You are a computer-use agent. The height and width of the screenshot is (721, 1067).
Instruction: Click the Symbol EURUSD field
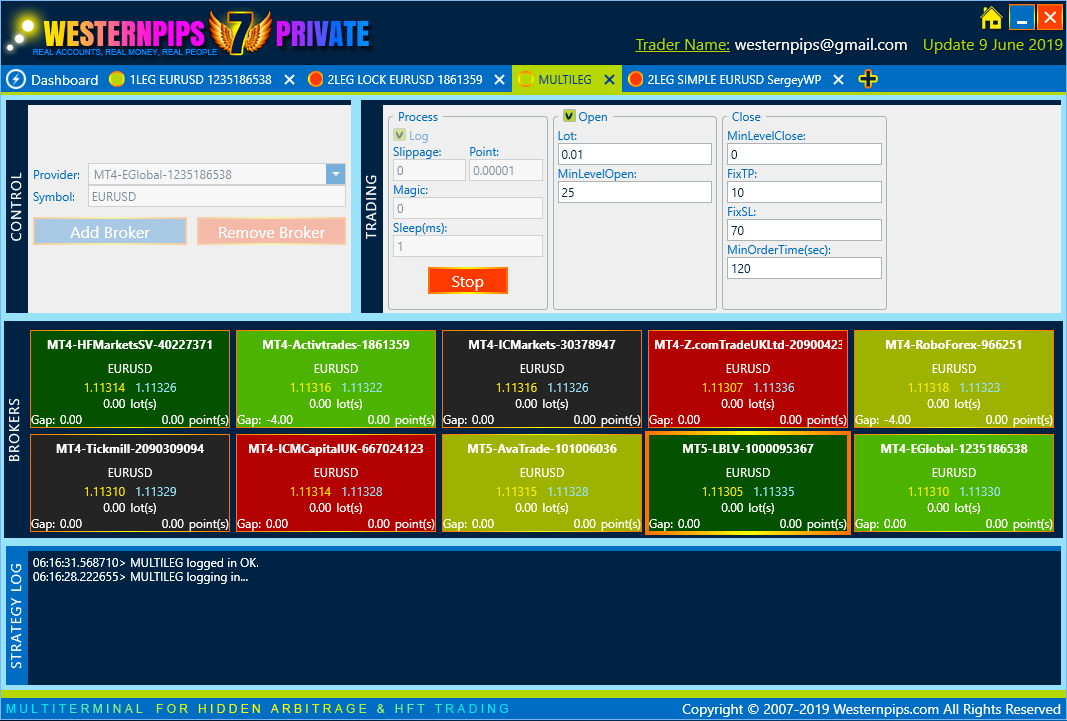[x=216, y=197]
